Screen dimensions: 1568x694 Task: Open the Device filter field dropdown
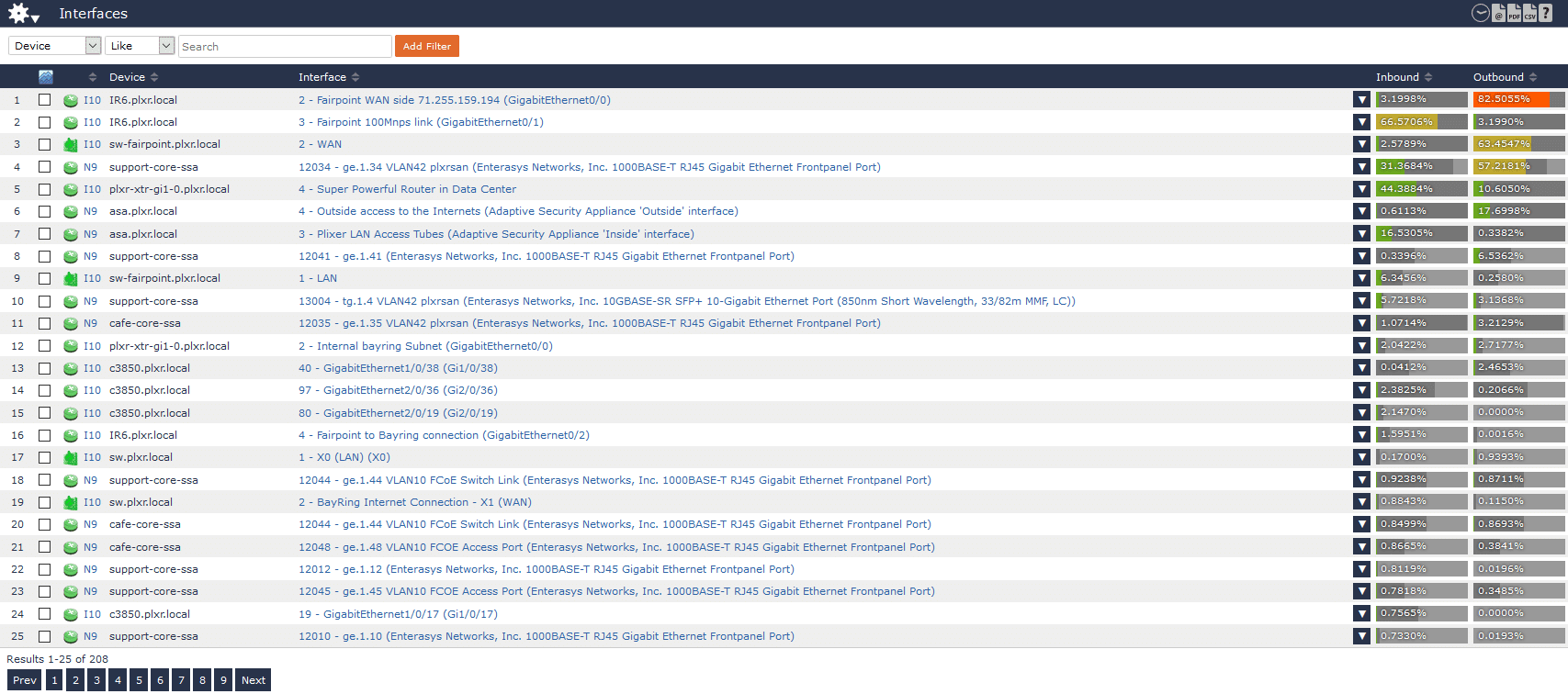(54, 46)
